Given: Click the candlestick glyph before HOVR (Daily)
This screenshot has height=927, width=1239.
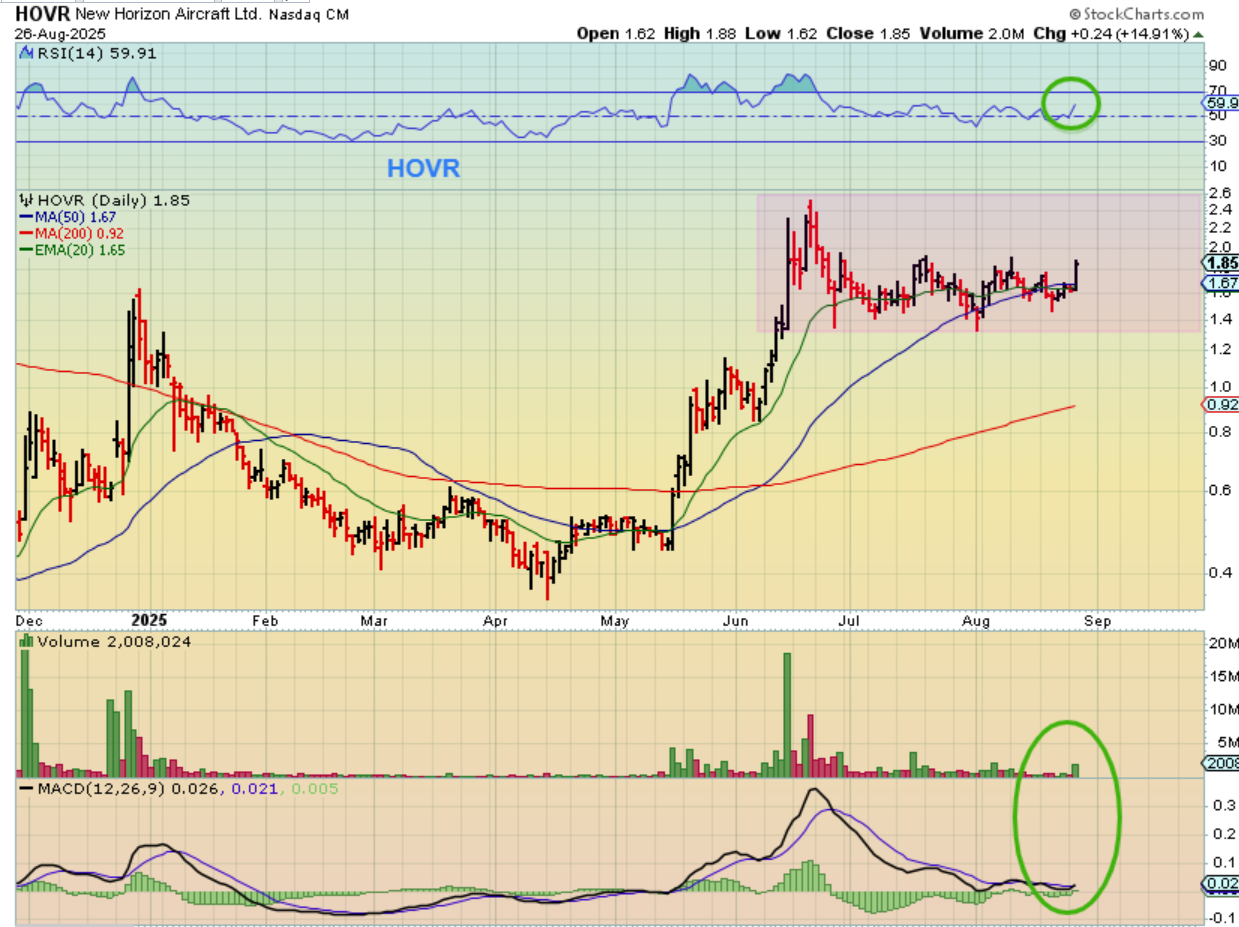Looking at the screenshot, I should 26,200.
